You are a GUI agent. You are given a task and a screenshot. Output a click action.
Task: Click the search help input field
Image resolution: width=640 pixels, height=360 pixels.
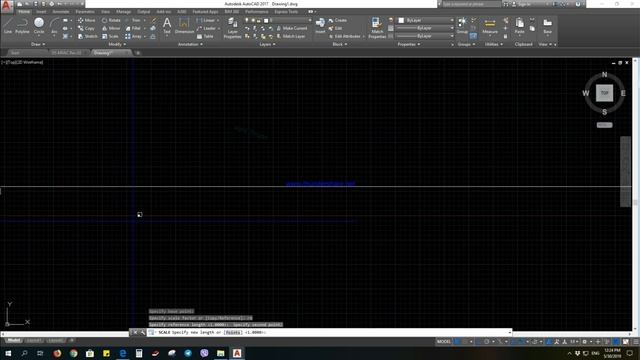pos(471,4)
